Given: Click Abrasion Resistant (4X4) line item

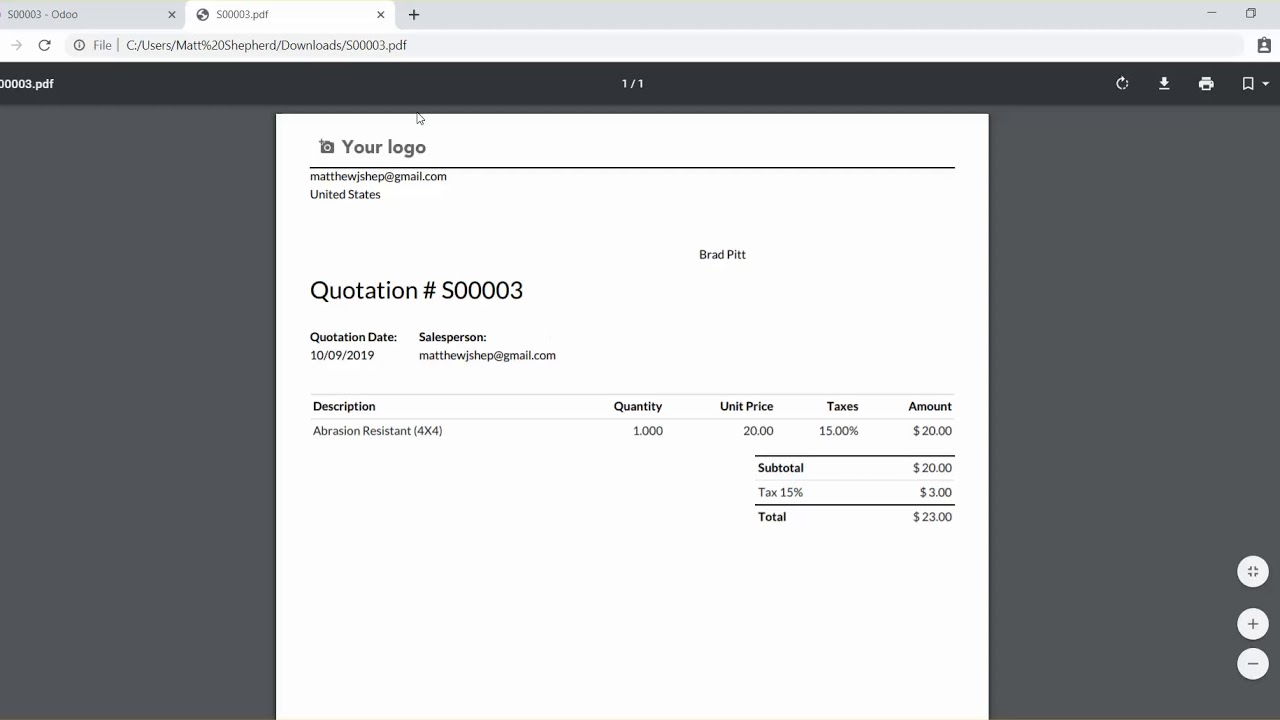Looking at the screenshot, I should click(x=377, y=431).
